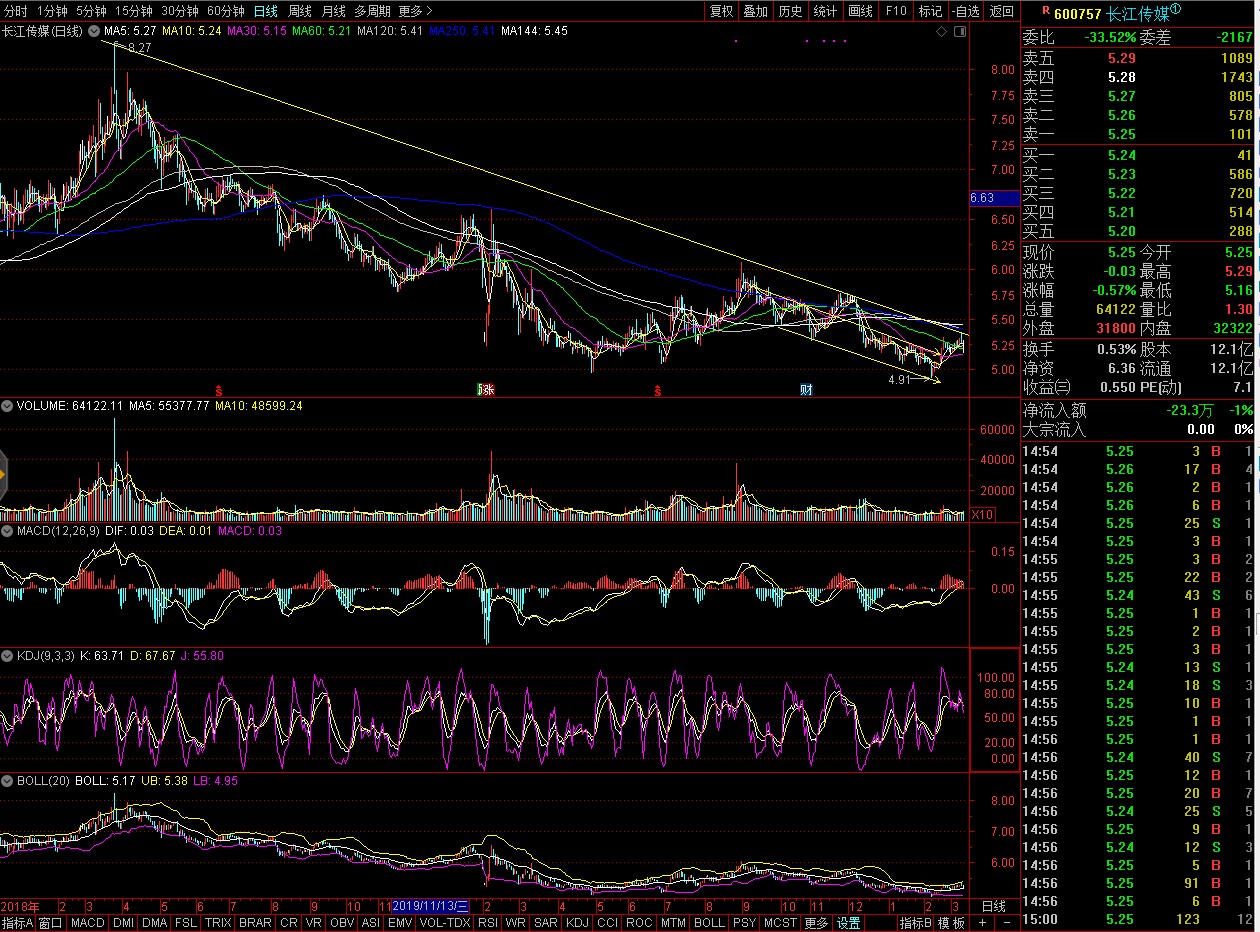Viewport: 1260px width, 932px height.
Task: Open the 统计 statistics button
Action: (x=825, y=11)
